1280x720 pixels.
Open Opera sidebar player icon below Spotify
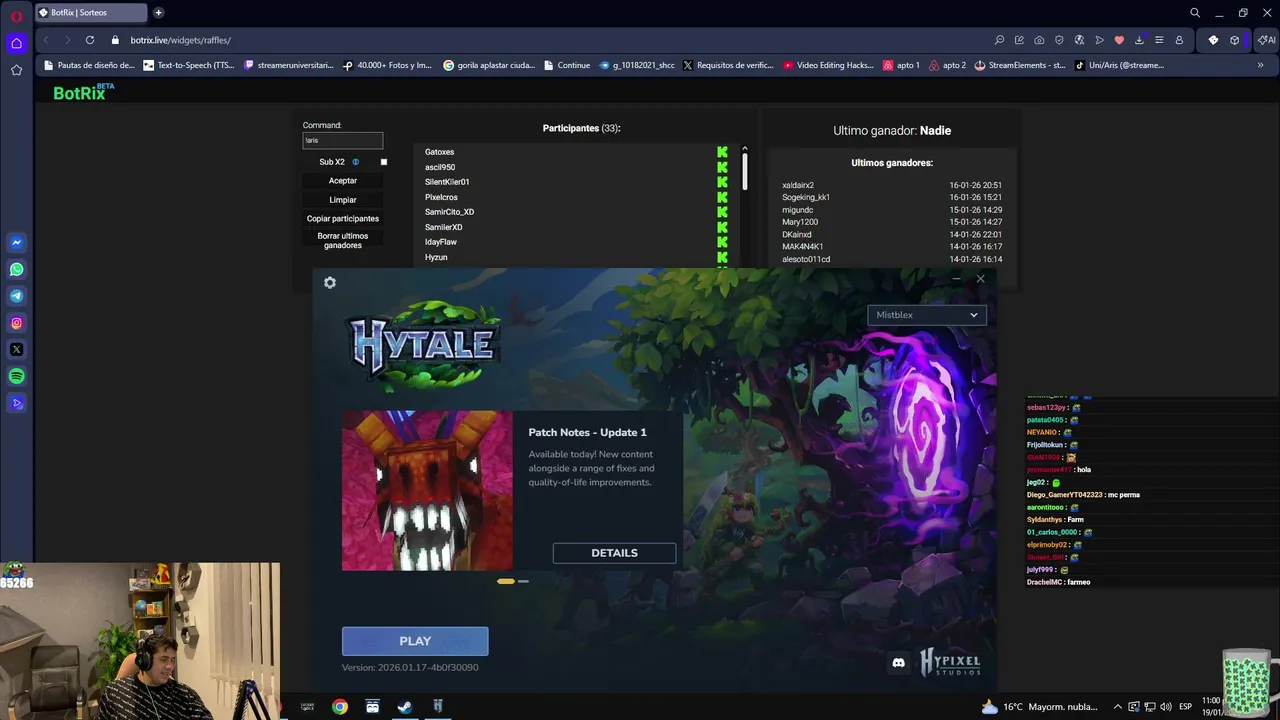point(17,404)
